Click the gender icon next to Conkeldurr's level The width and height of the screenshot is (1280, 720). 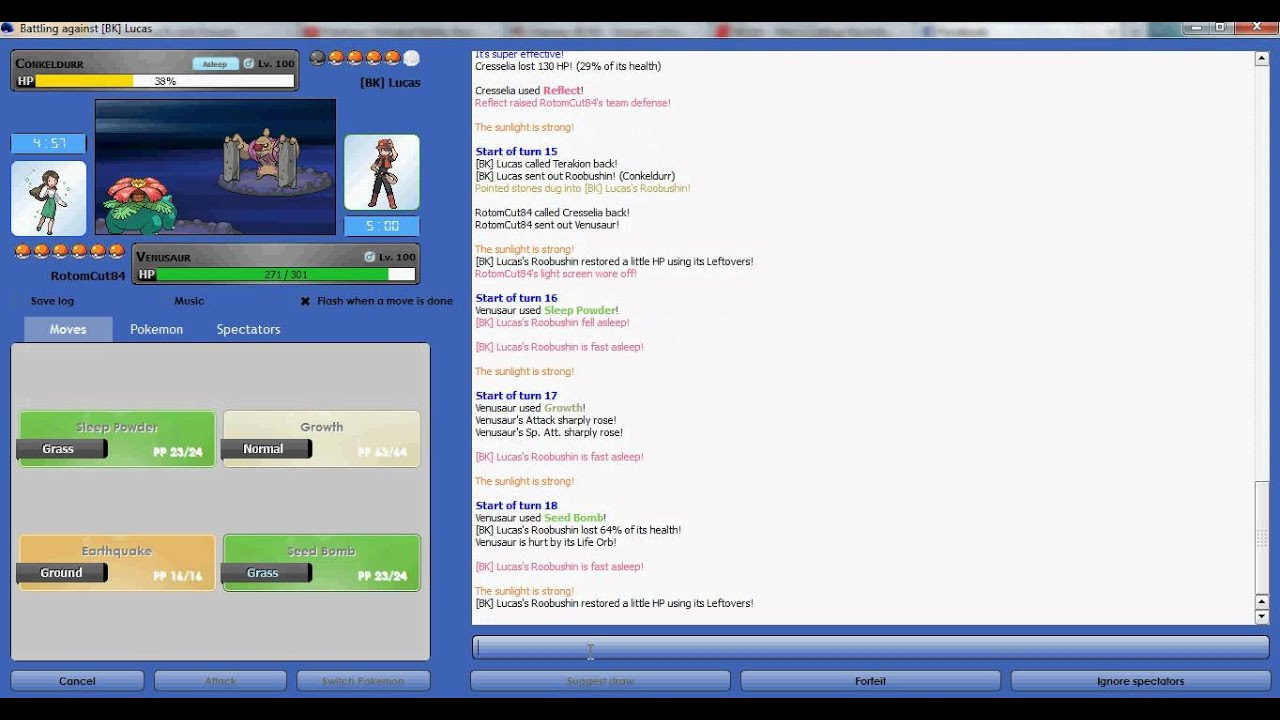click(x=249, y=64)
